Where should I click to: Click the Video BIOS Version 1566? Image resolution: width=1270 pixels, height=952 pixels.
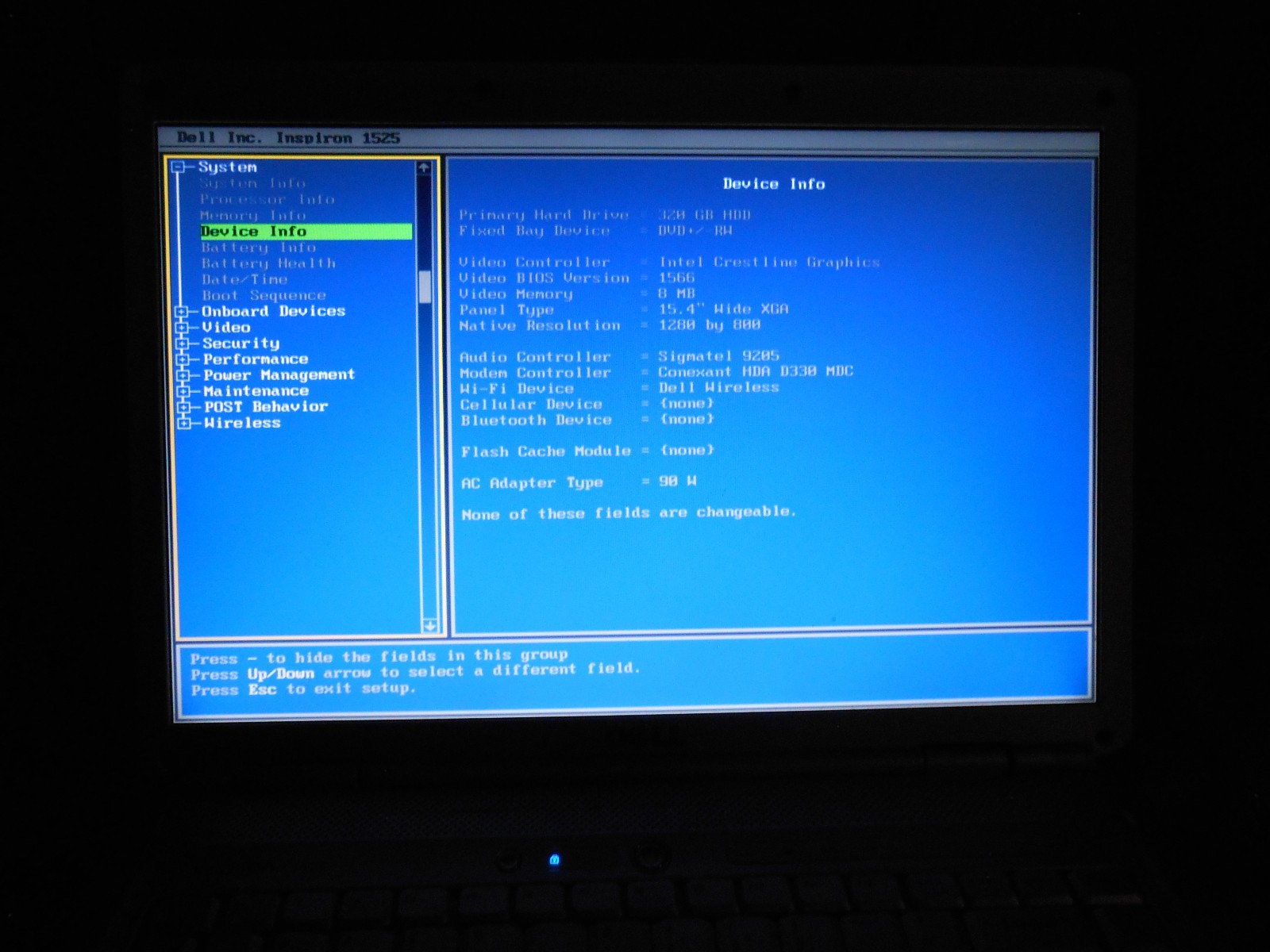click(676, 278)
